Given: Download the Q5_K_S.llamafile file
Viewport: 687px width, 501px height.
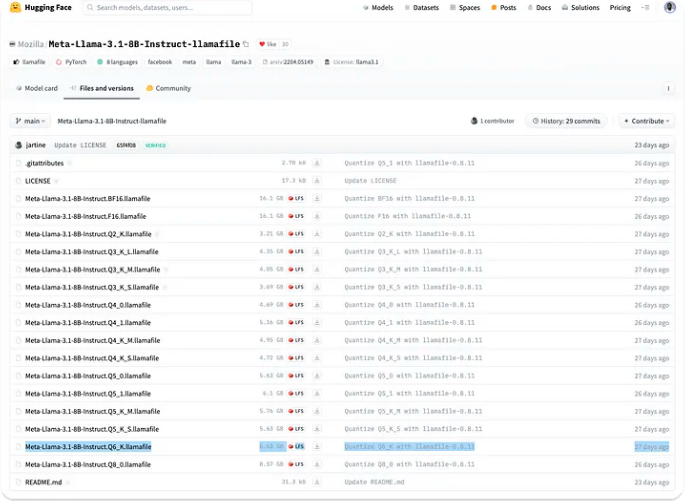Looking at the screenshot, I should 317,429.
